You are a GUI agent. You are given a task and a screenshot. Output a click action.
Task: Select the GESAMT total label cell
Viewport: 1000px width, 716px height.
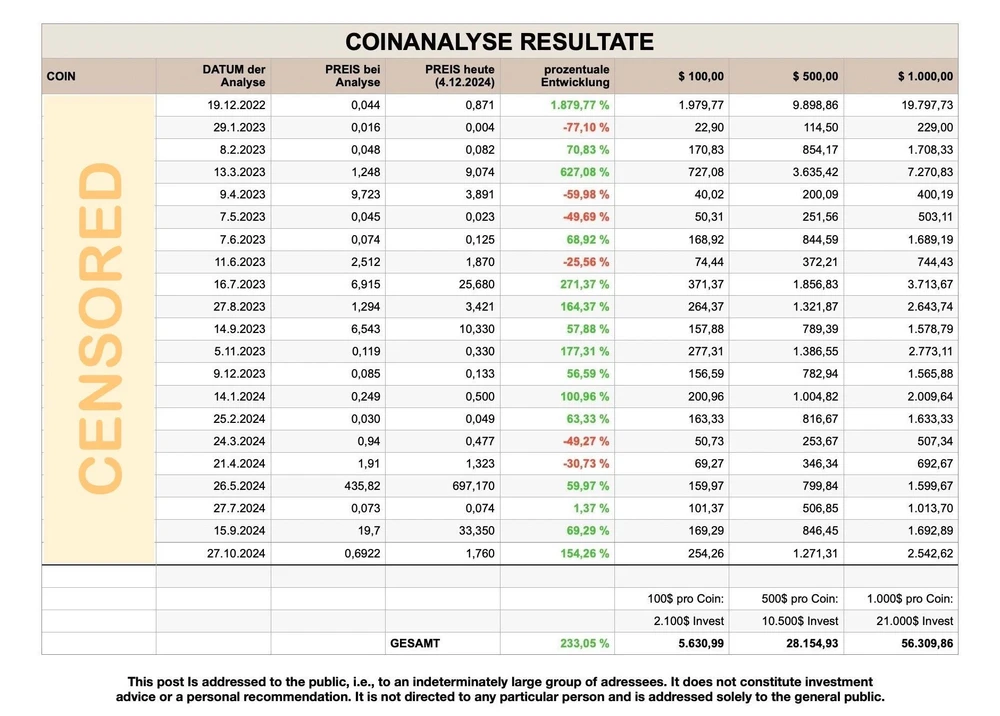(x=413, y=644)
